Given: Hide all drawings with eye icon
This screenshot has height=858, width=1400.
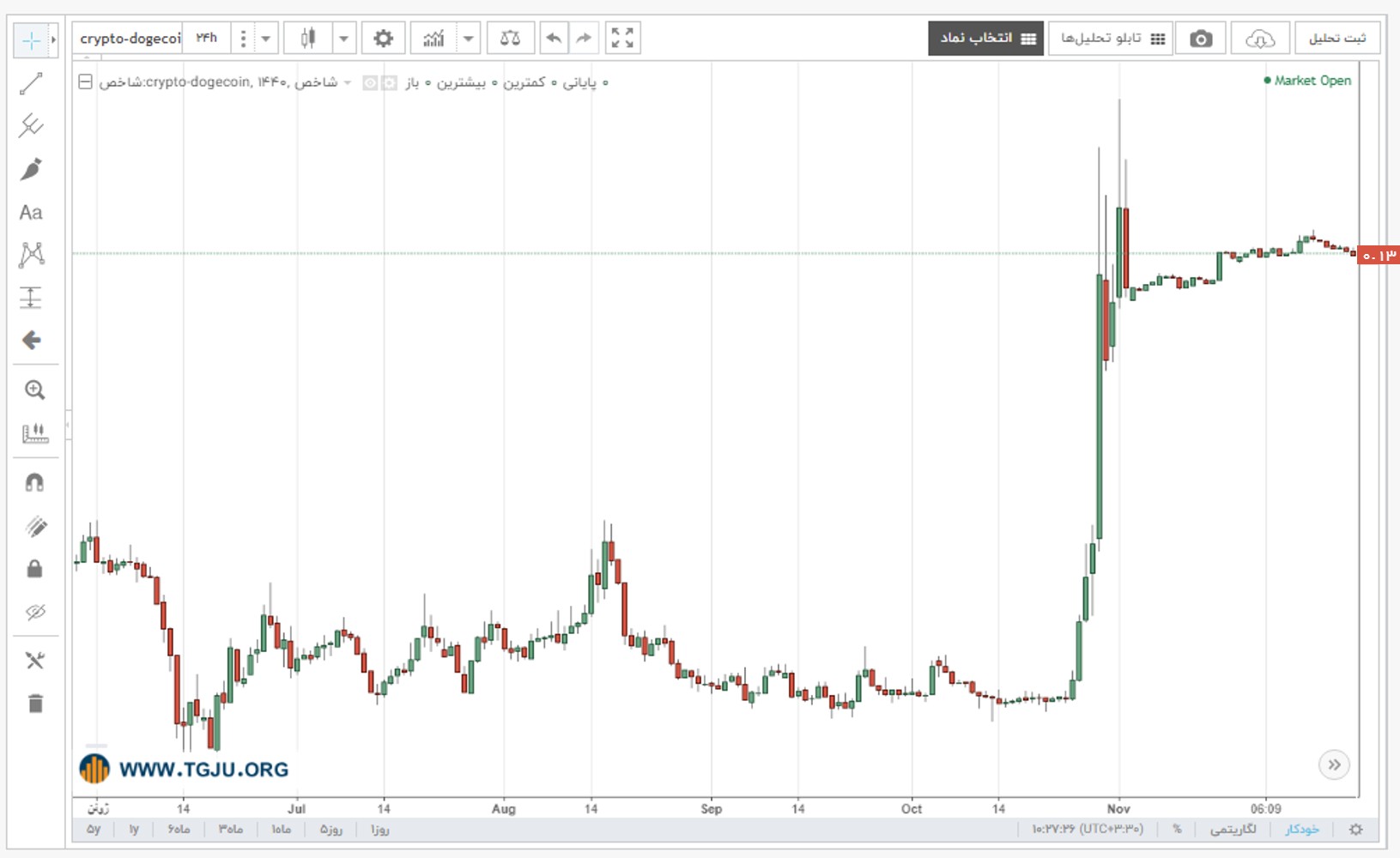Looking at the screenshot, I should click(34, 612).
